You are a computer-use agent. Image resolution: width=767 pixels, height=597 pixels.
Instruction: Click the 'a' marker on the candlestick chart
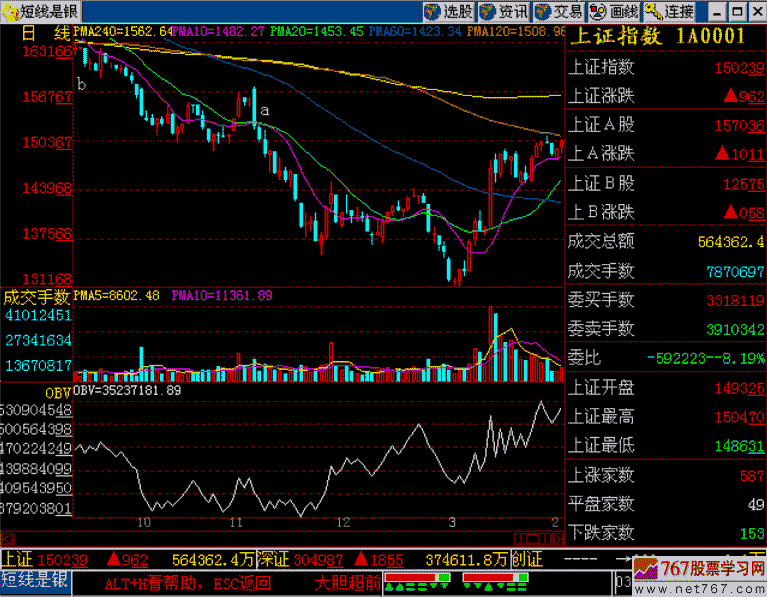point(265,111)
